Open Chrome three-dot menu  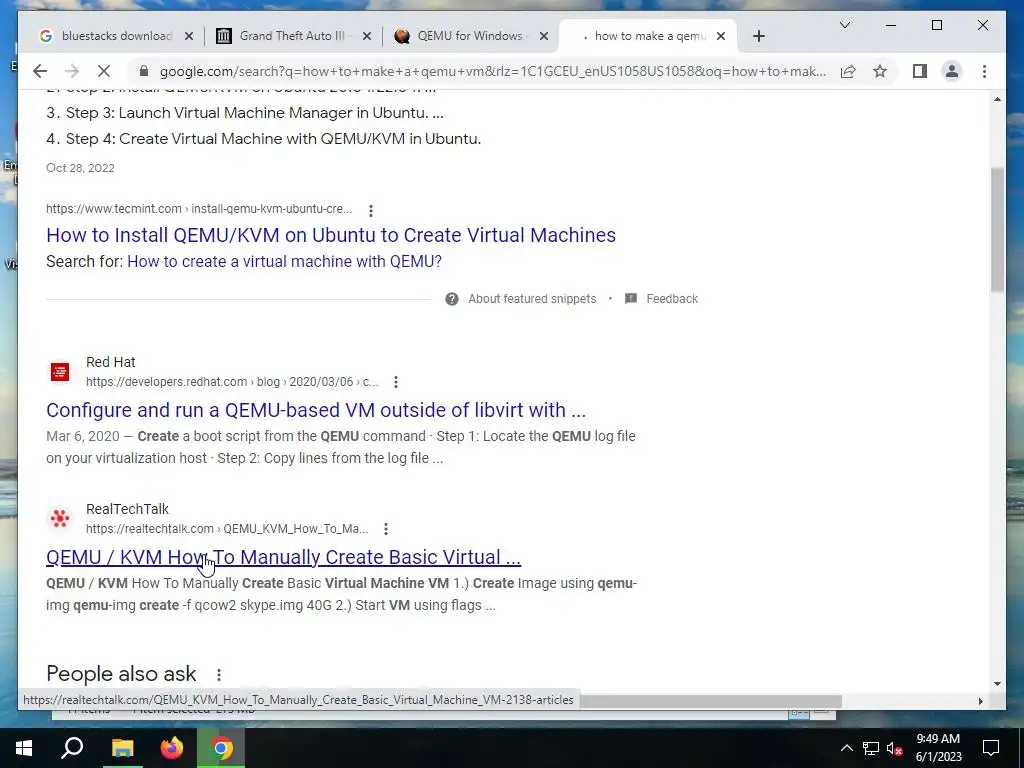tap(984, 71)
